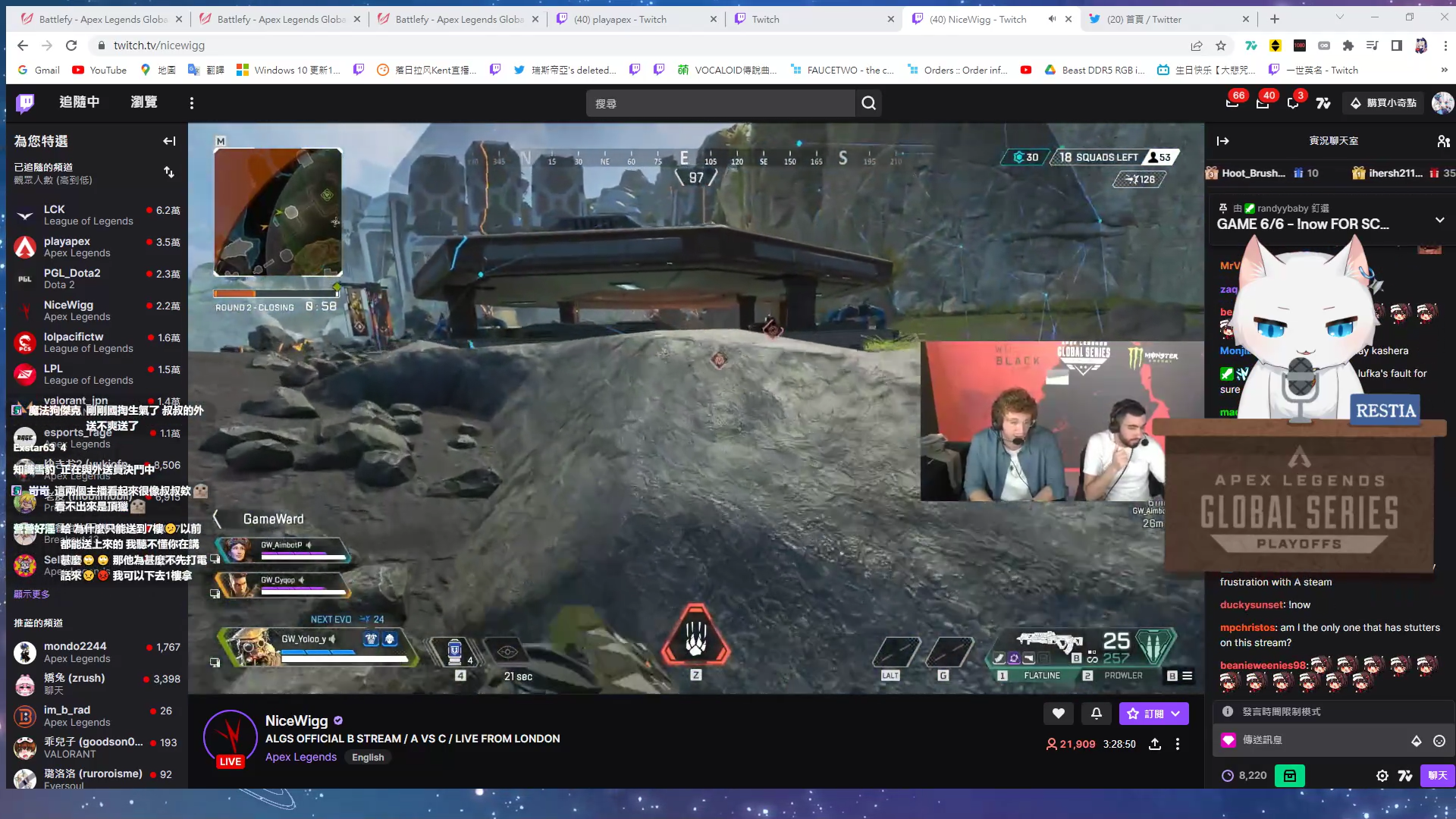This screenshot has width=1456, height=819.
Task: Click duckysunset username in chat
Action: coord(1252,605)
